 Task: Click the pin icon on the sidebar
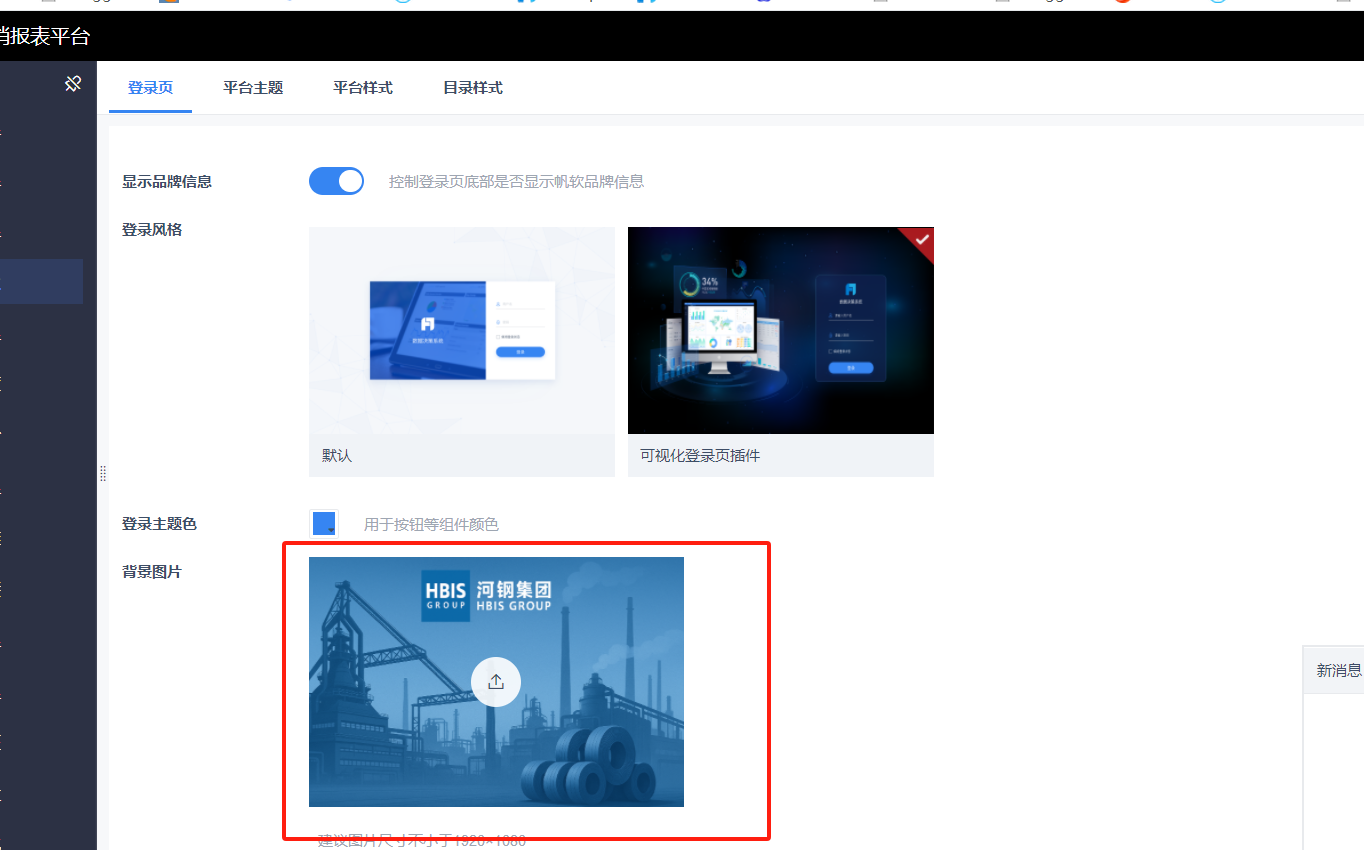pyautogui.click(x=73, y=84)
